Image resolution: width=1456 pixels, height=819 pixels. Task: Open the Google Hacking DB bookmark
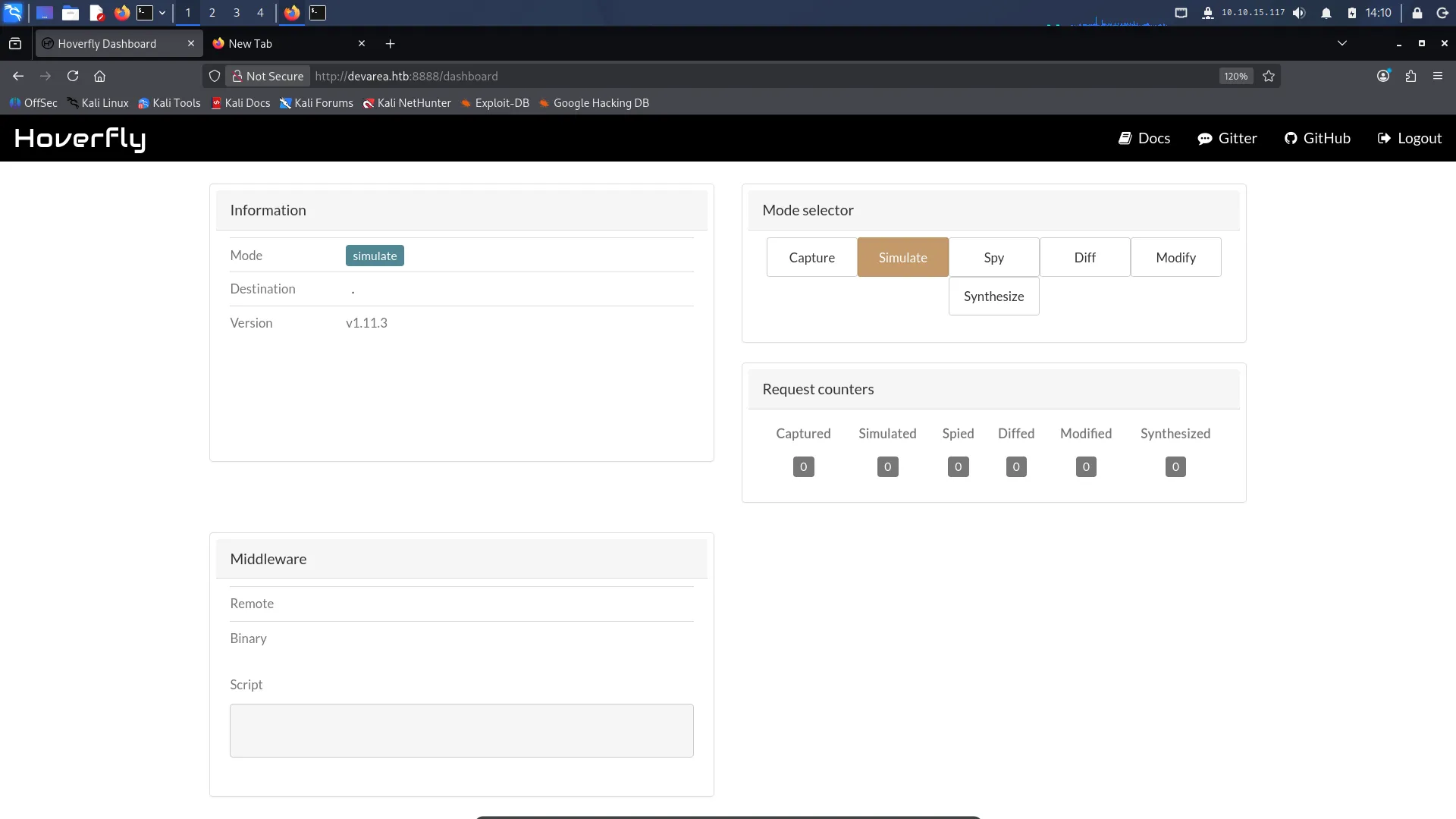594,103
